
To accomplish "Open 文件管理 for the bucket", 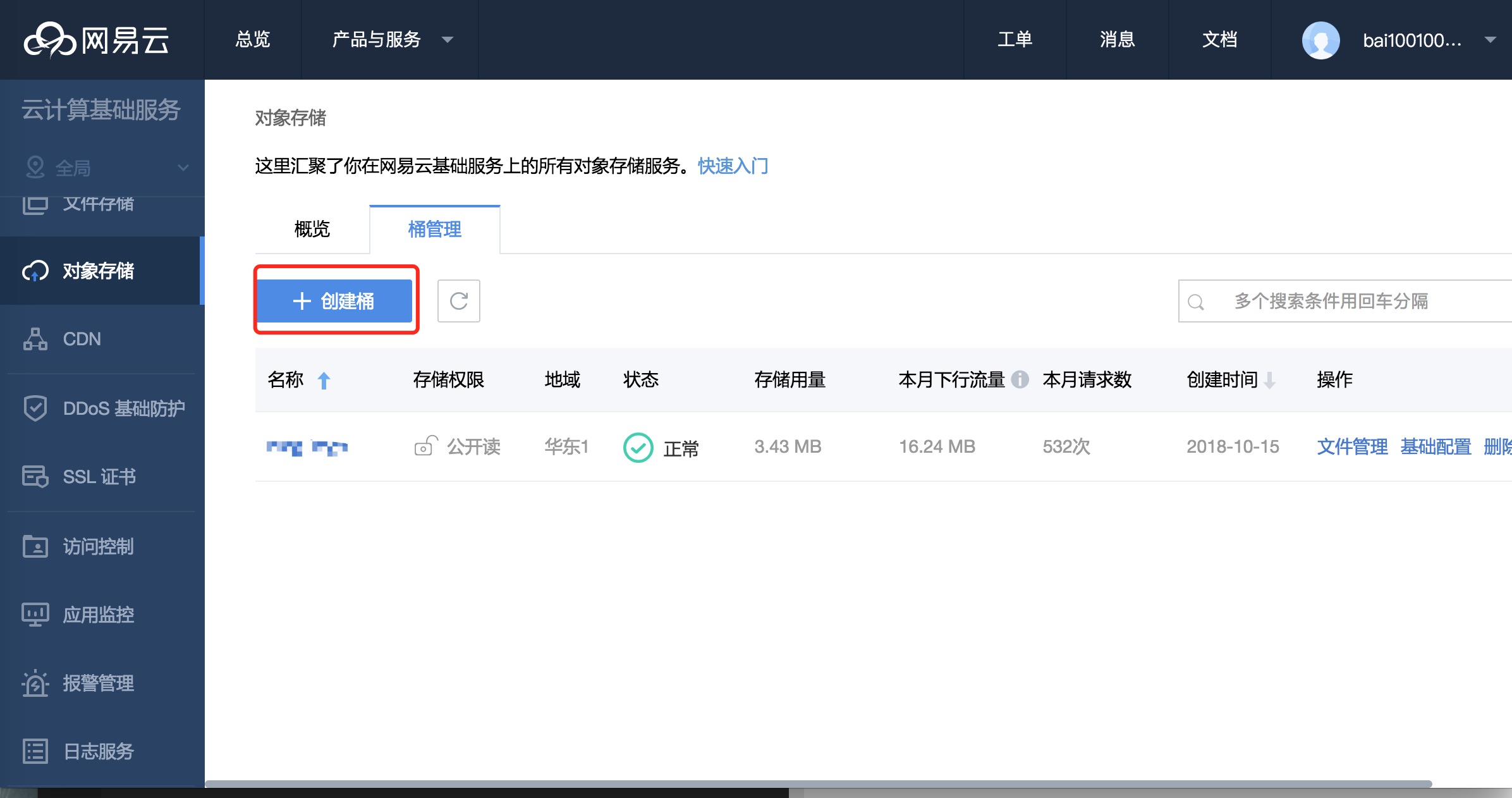I will click(x=1352, y=446).
